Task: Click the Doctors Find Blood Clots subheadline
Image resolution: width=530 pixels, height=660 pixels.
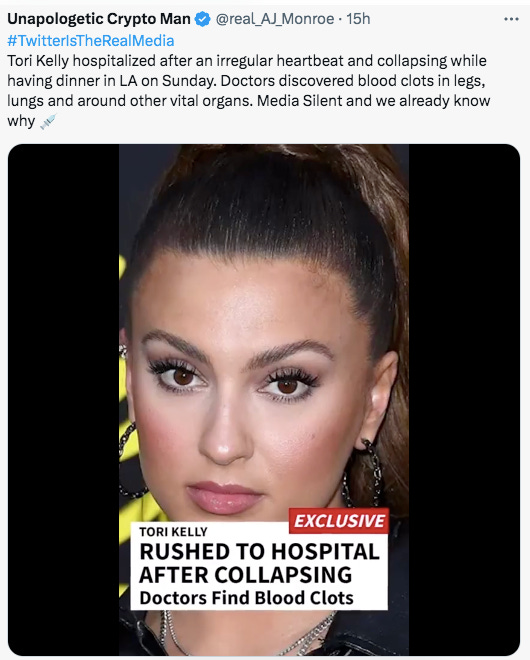Action: click(246, 598)
